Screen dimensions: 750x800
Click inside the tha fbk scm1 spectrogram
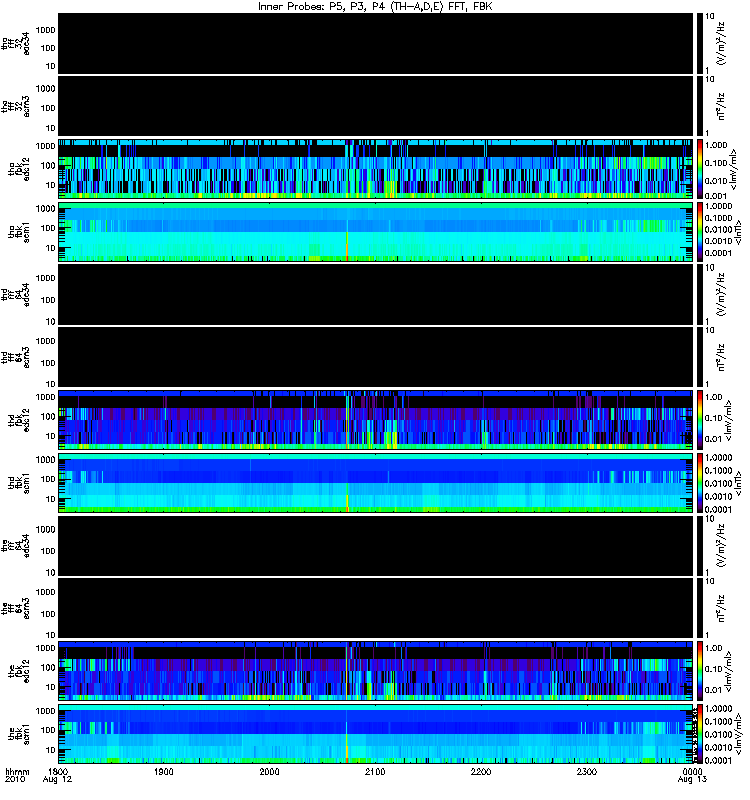tap(376, 232)
